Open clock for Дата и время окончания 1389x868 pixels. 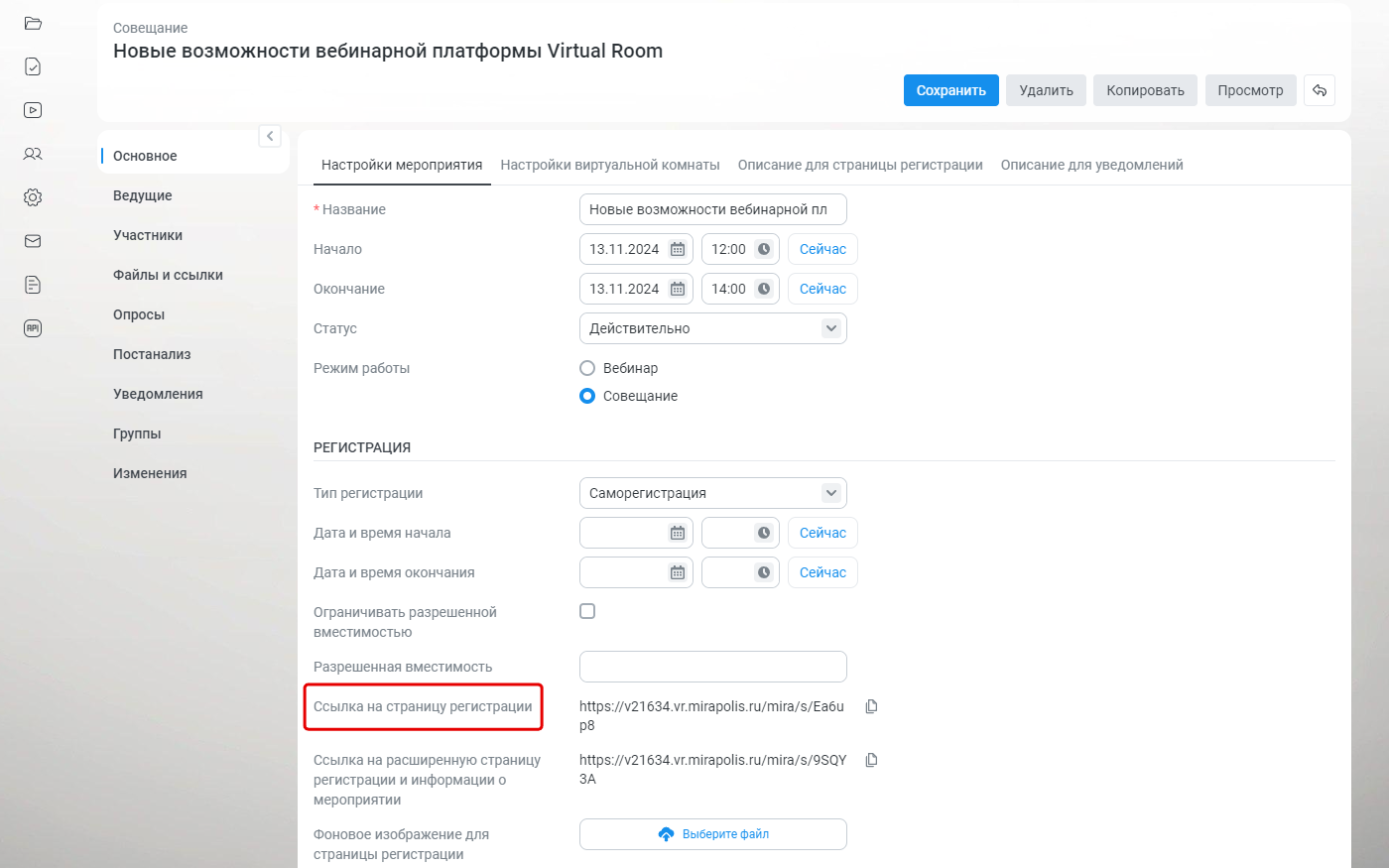pyautogui.click(x=764, y=572)
